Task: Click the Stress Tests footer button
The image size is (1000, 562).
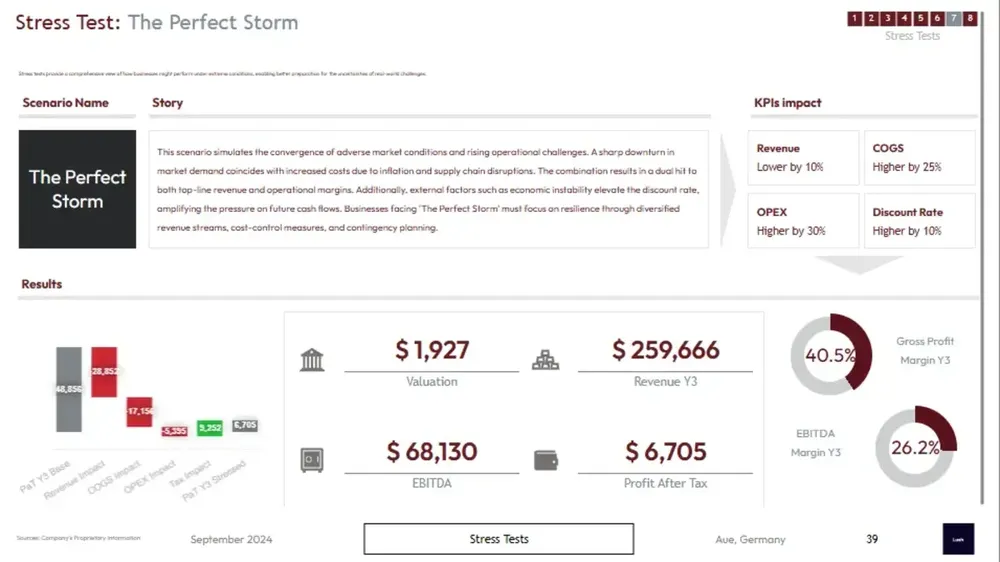Action: pos(498,539)
